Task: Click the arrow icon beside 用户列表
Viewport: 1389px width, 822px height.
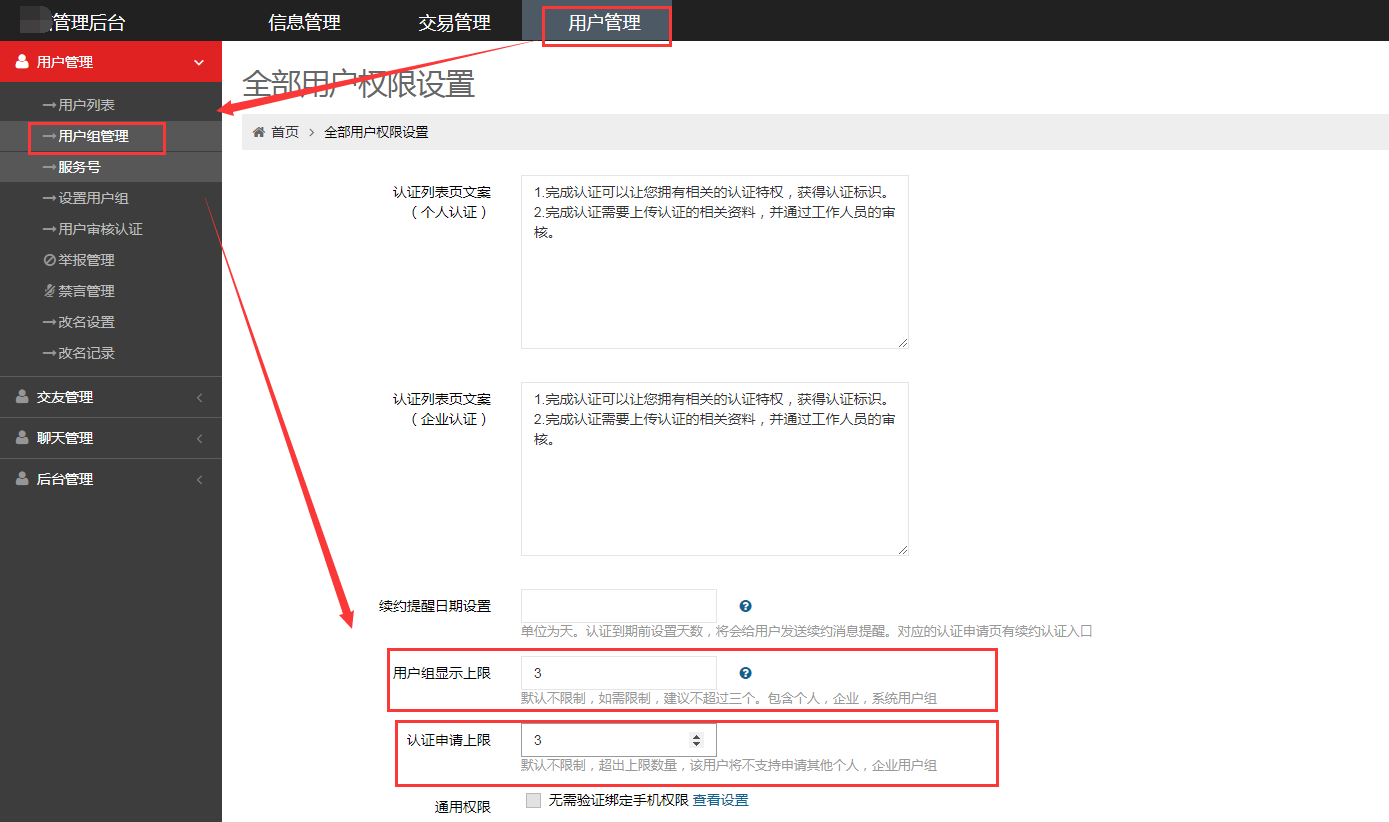Action: 49,105
